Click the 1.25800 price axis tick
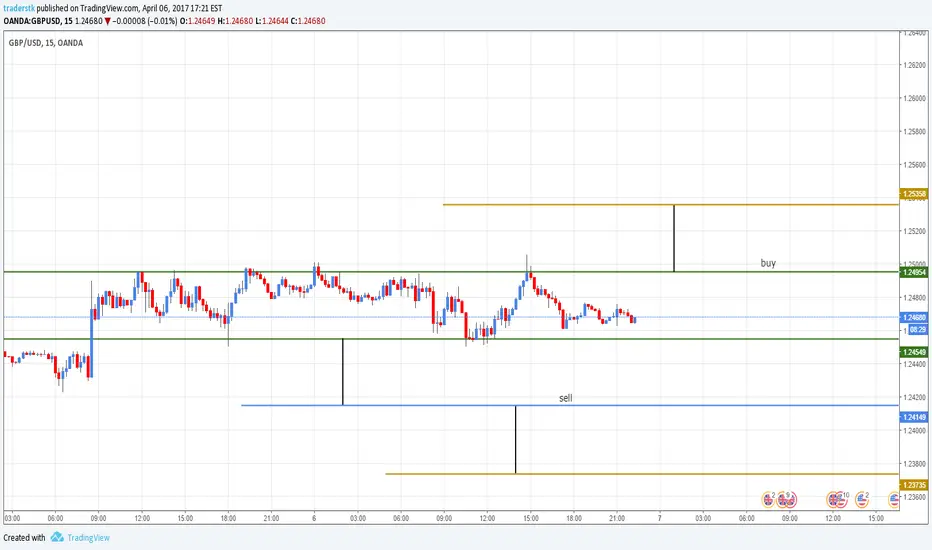932x550 pixels. (x=915, y=131)
